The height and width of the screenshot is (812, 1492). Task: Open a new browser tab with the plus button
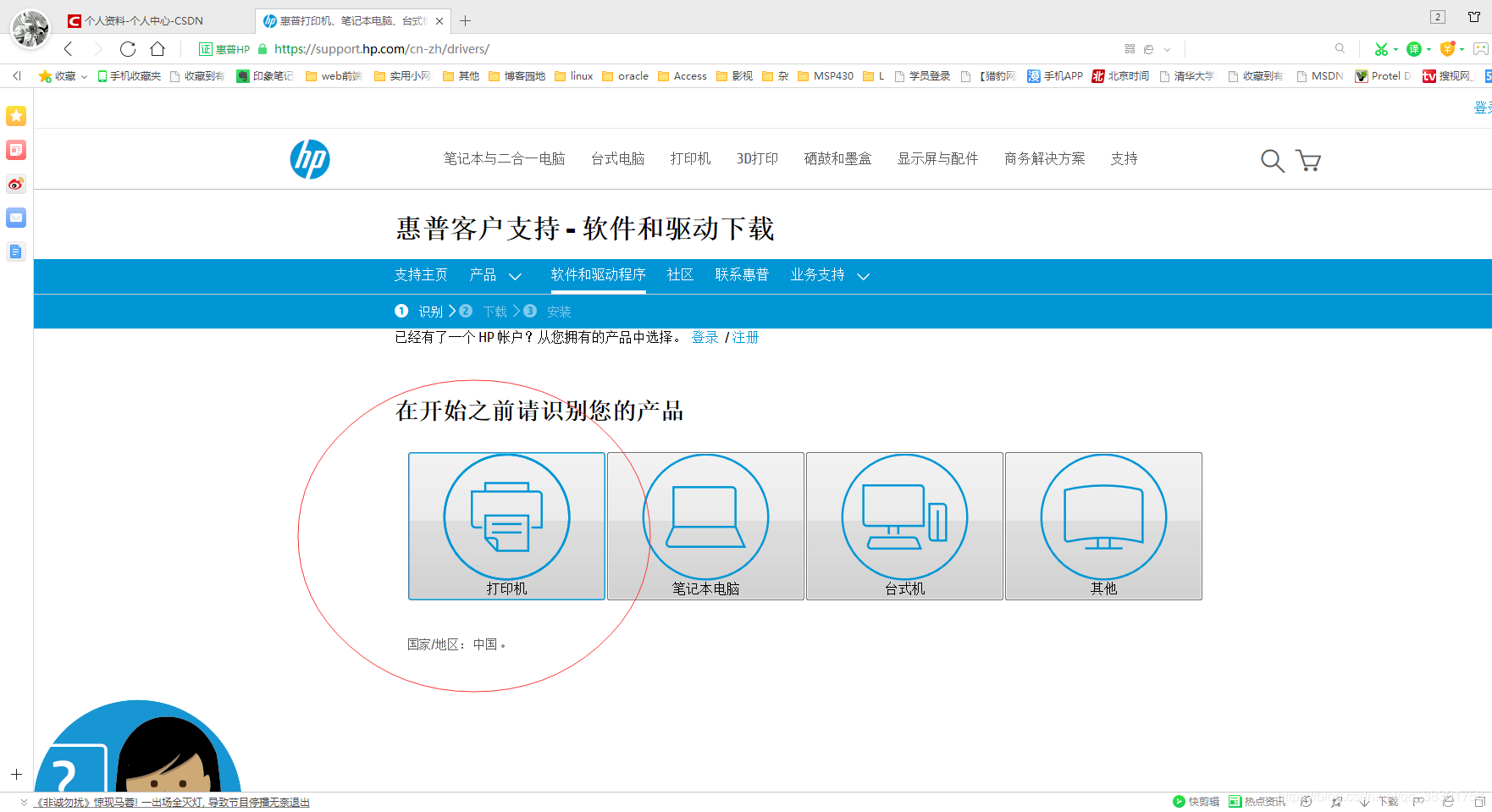tap(465, 20)
